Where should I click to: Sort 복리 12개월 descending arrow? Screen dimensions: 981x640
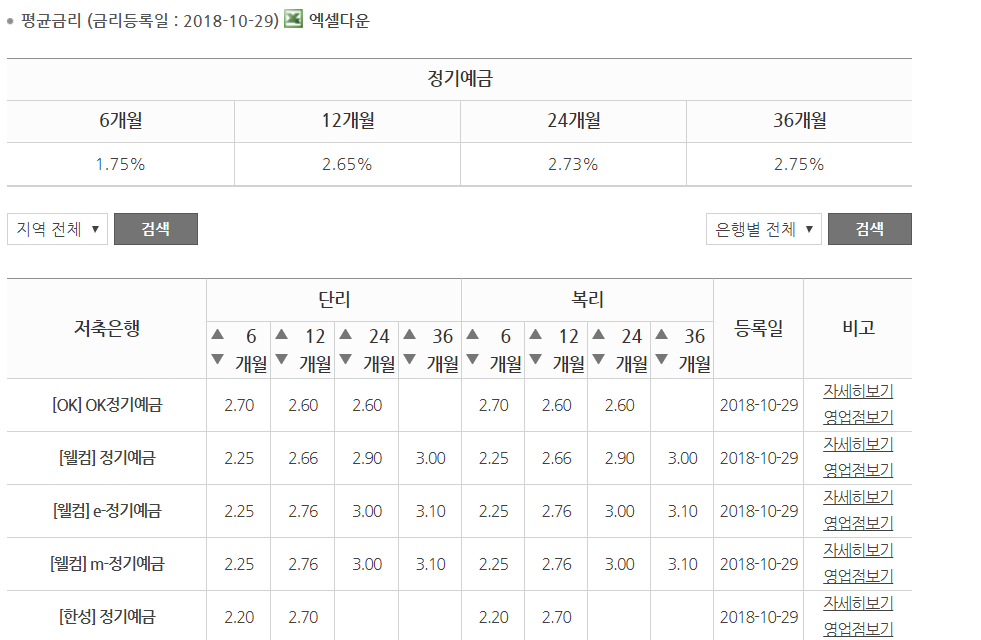click(x=536, y=359)
